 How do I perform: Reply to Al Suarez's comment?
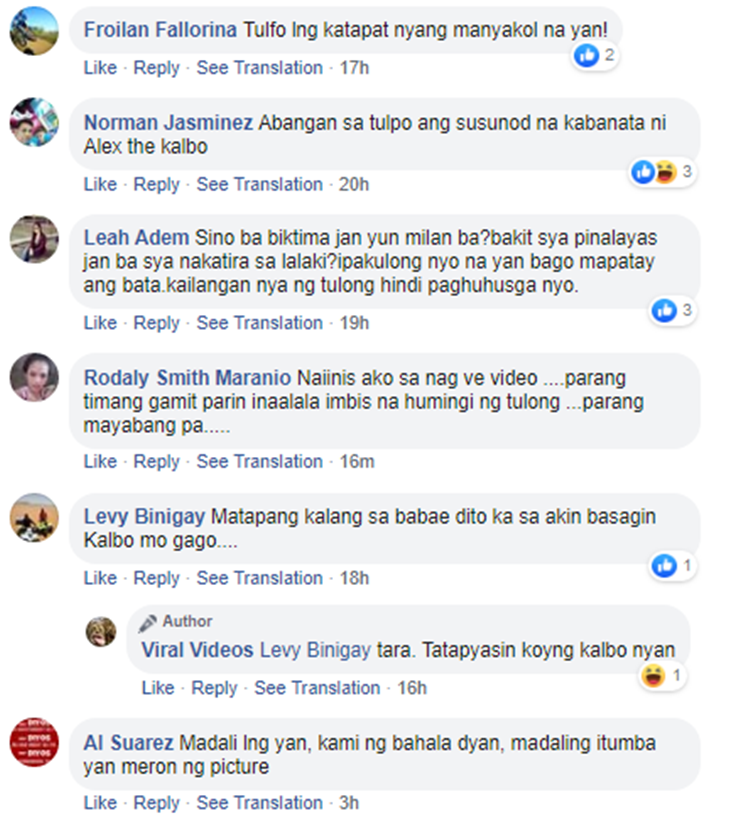pos(156,803)
